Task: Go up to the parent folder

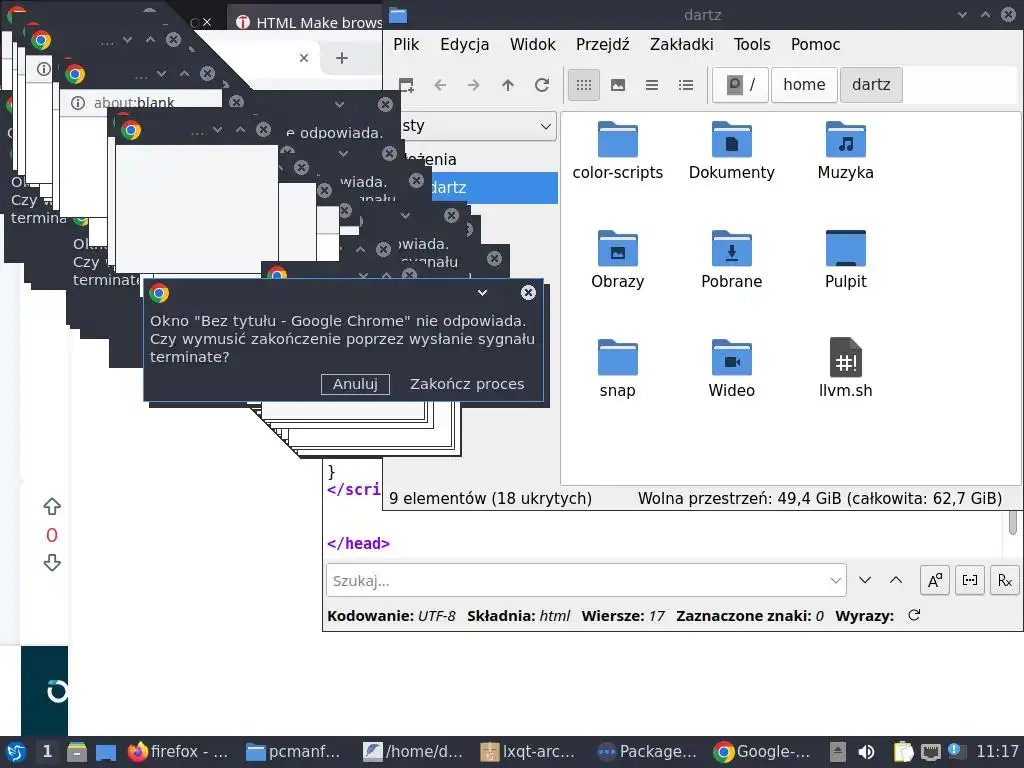Action: [x=508, y=85]
